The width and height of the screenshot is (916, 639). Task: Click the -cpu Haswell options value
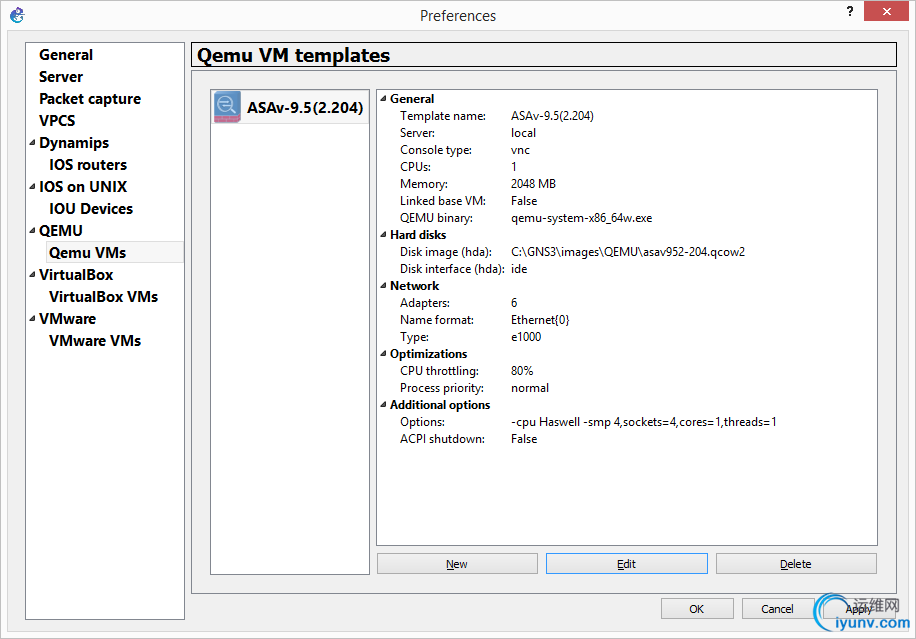click(644, 422)
